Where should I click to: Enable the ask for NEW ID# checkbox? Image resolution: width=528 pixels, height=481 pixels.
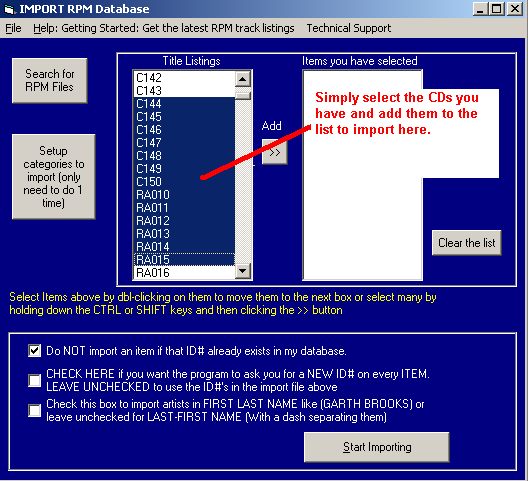[x=35, y=381]
